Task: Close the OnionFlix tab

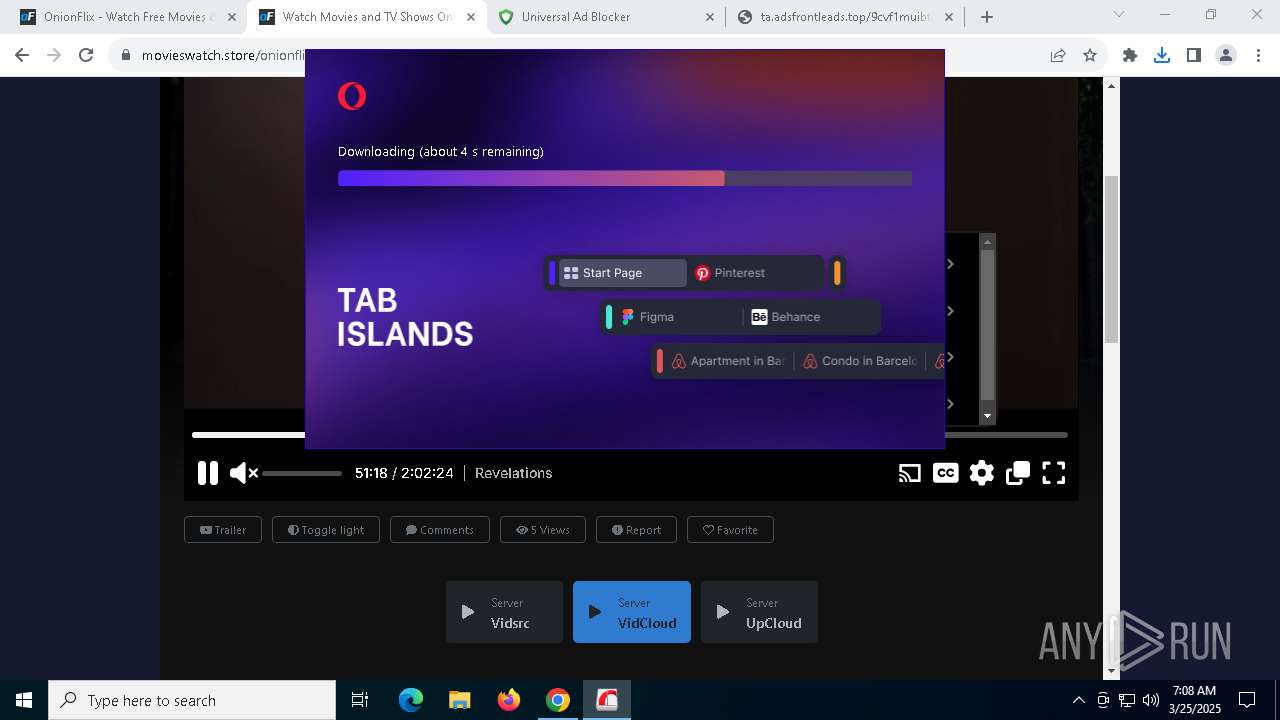Action: coord(231,17)
